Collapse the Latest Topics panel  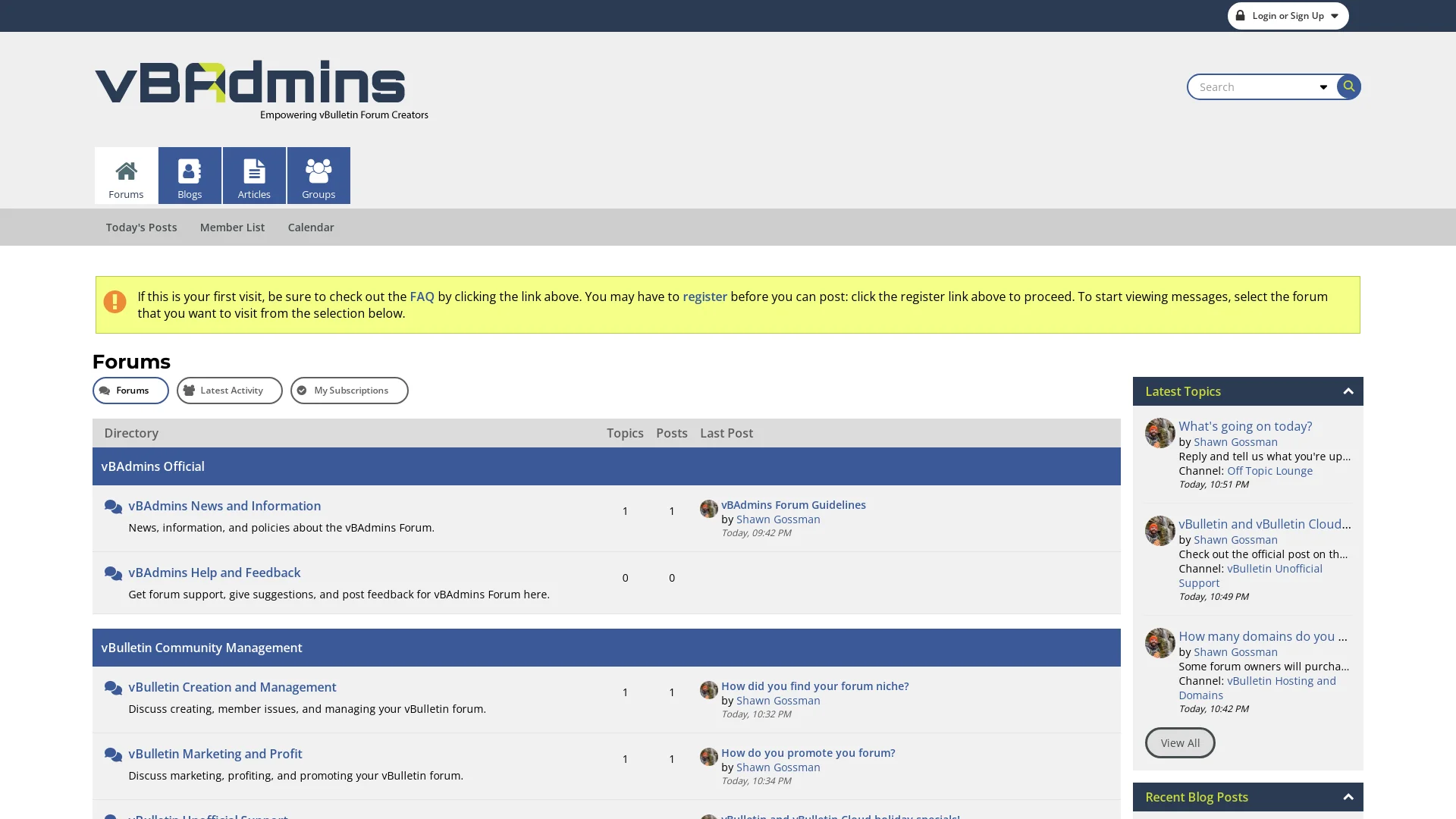pyautogui.click(x=1348, y=391)
